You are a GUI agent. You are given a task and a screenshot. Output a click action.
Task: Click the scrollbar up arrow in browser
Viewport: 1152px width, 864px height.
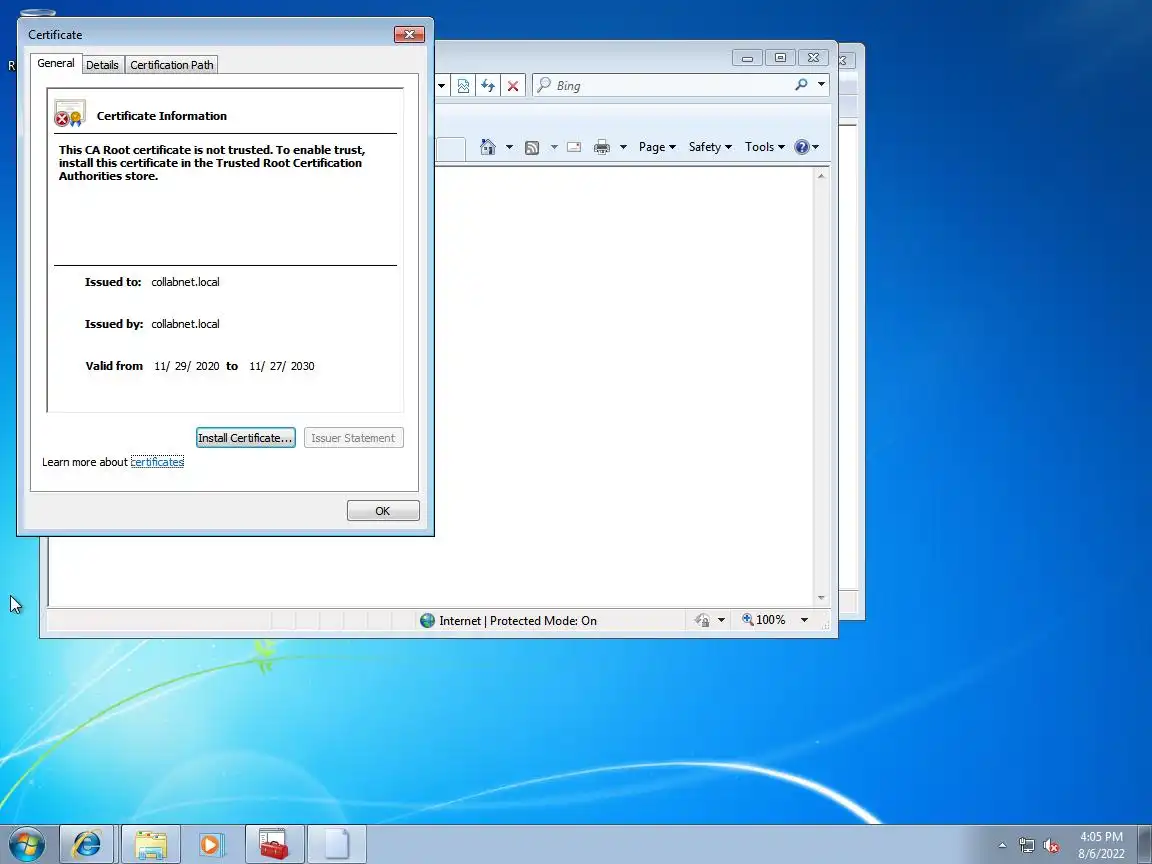point(821,176)
